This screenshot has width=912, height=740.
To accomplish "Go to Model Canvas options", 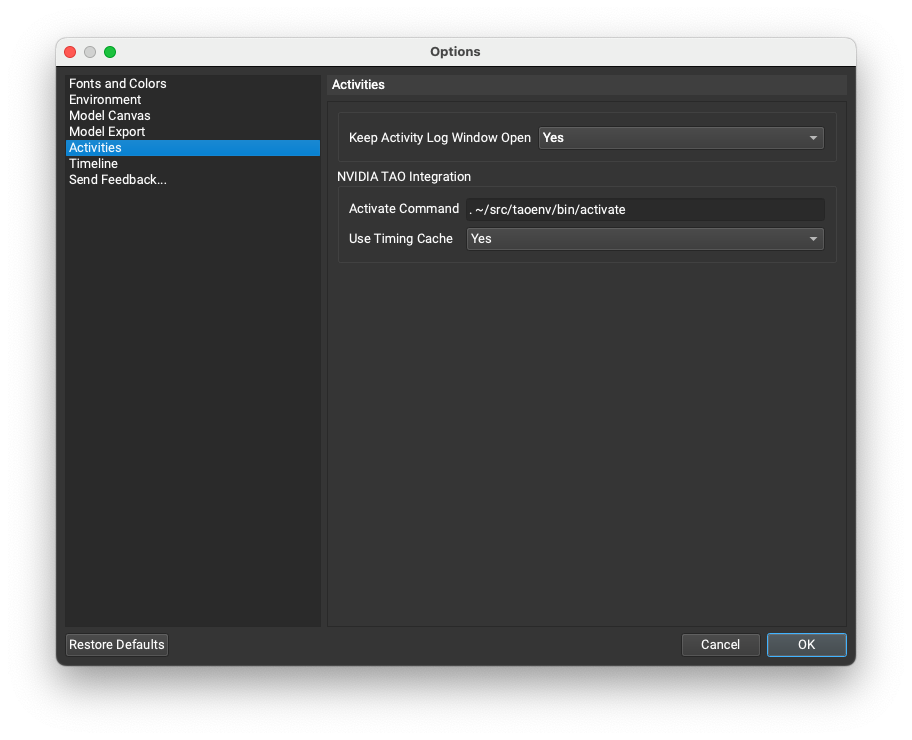I will (110, 116).
